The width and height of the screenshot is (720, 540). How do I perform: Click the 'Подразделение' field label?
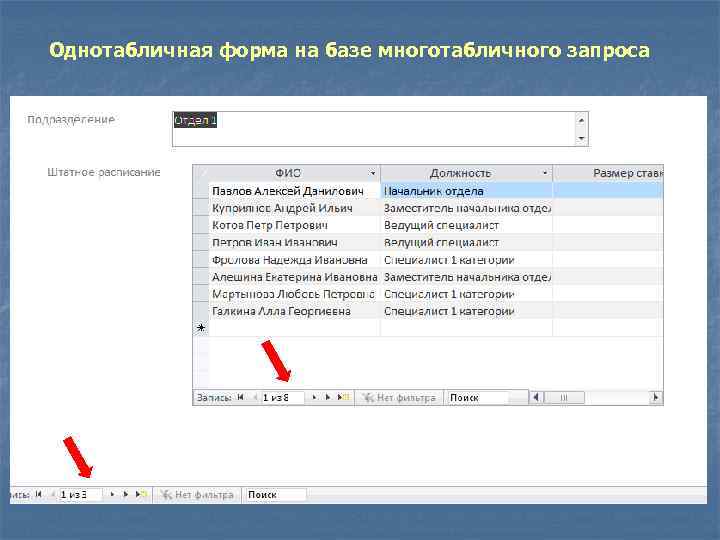click(71, 120)
